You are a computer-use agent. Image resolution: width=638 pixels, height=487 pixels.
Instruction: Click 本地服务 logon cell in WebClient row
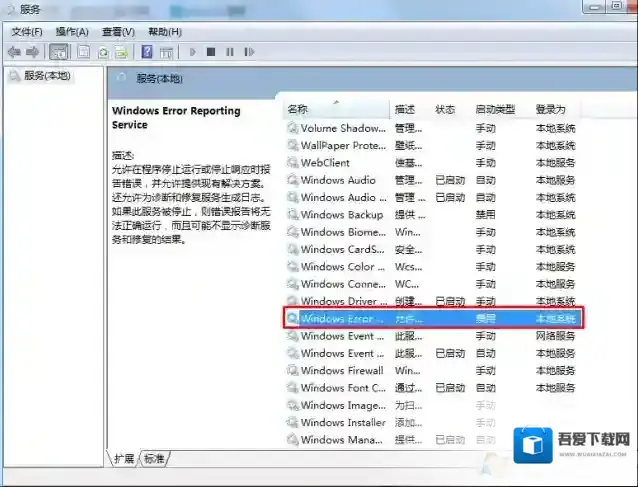(x=555, y=163)
